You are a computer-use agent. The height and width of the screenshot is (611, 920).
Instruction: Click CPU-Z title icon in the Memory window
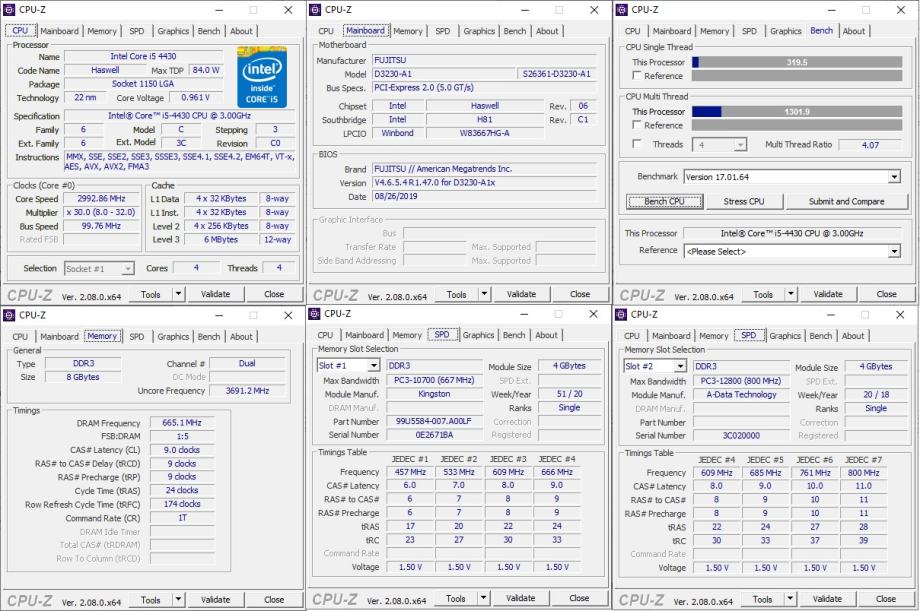coord(10,315)
